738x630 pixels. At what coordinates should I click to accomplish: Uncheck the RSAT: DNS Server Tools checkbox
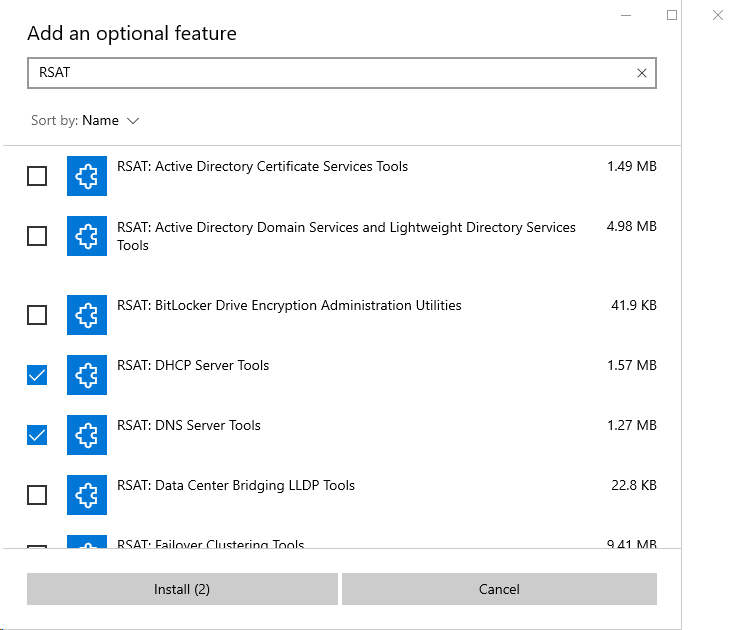(37, 435)
